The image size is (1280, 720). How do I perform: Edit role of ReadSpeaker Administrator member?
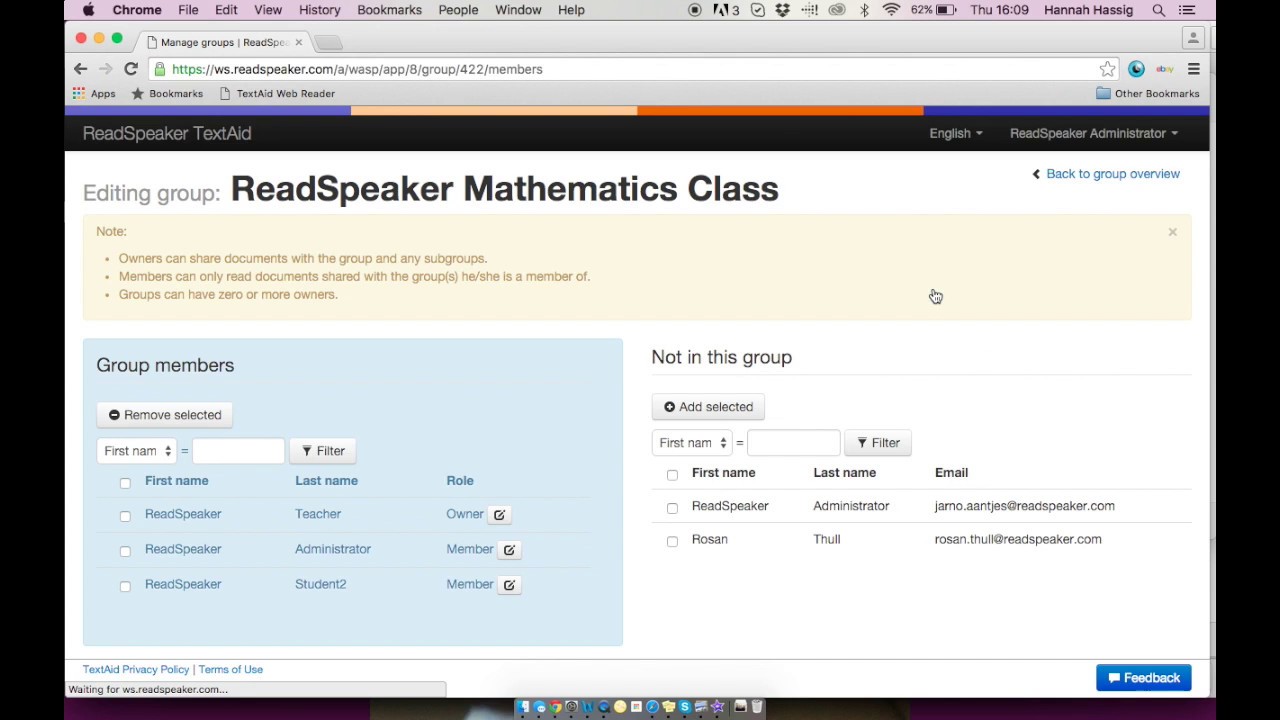[509, 549]
